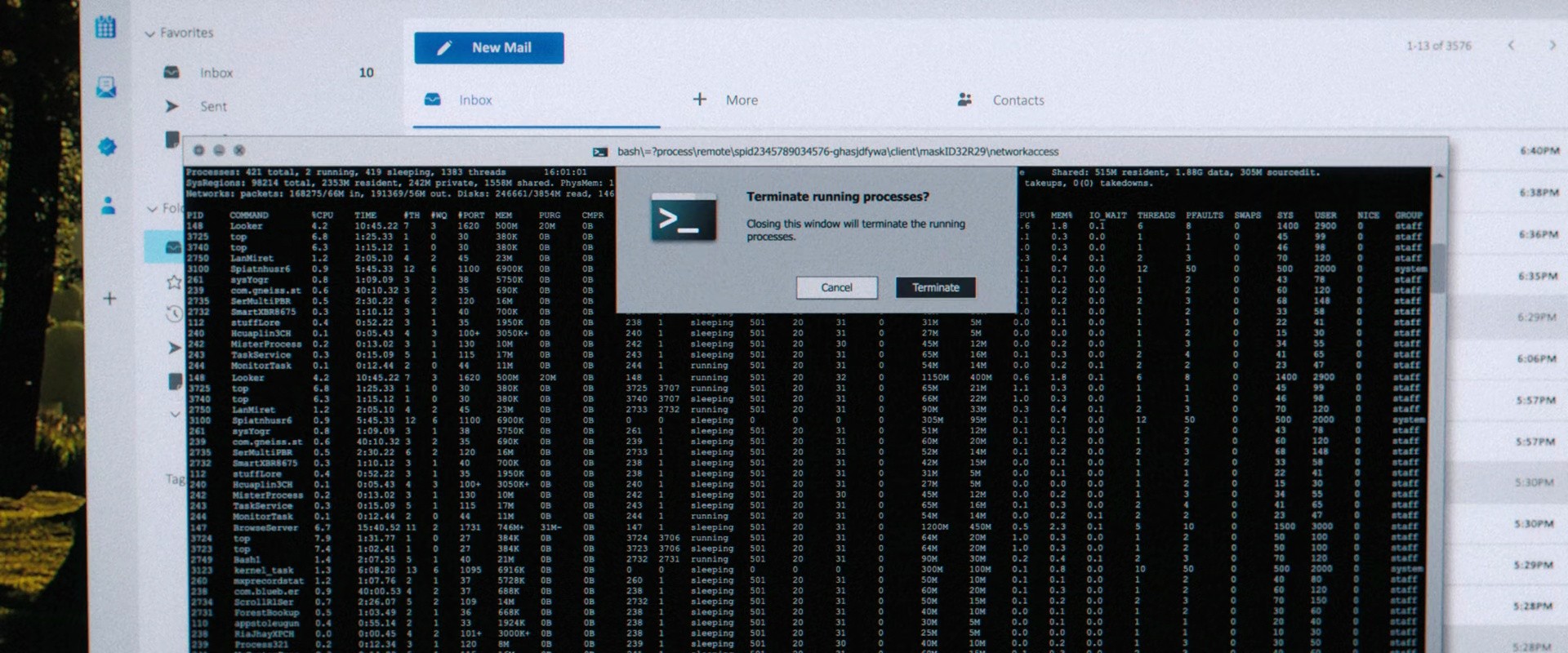Click the 1-13 of 3576 page counter
The width and height of the screenshot is (1568, 653).
coord(1439,46)
